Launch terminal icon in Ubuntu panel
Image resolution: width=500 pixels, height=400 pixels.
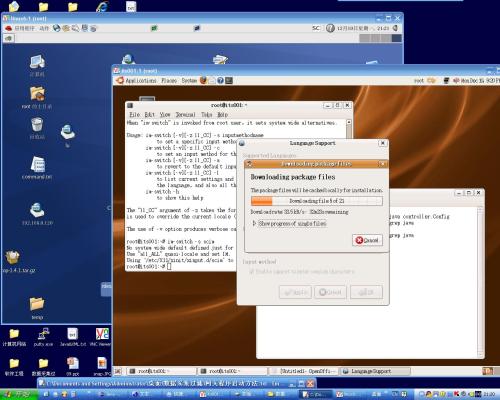tap(229, 80)
